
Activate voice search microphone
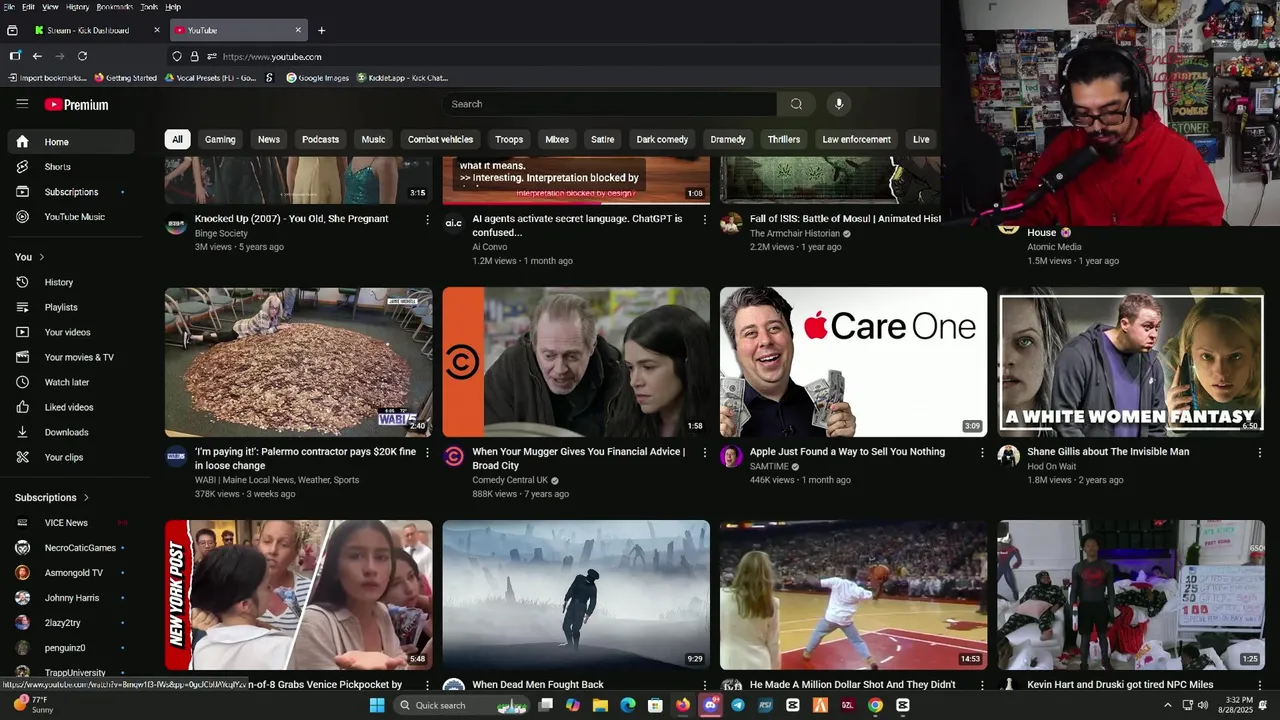[839, 104]
